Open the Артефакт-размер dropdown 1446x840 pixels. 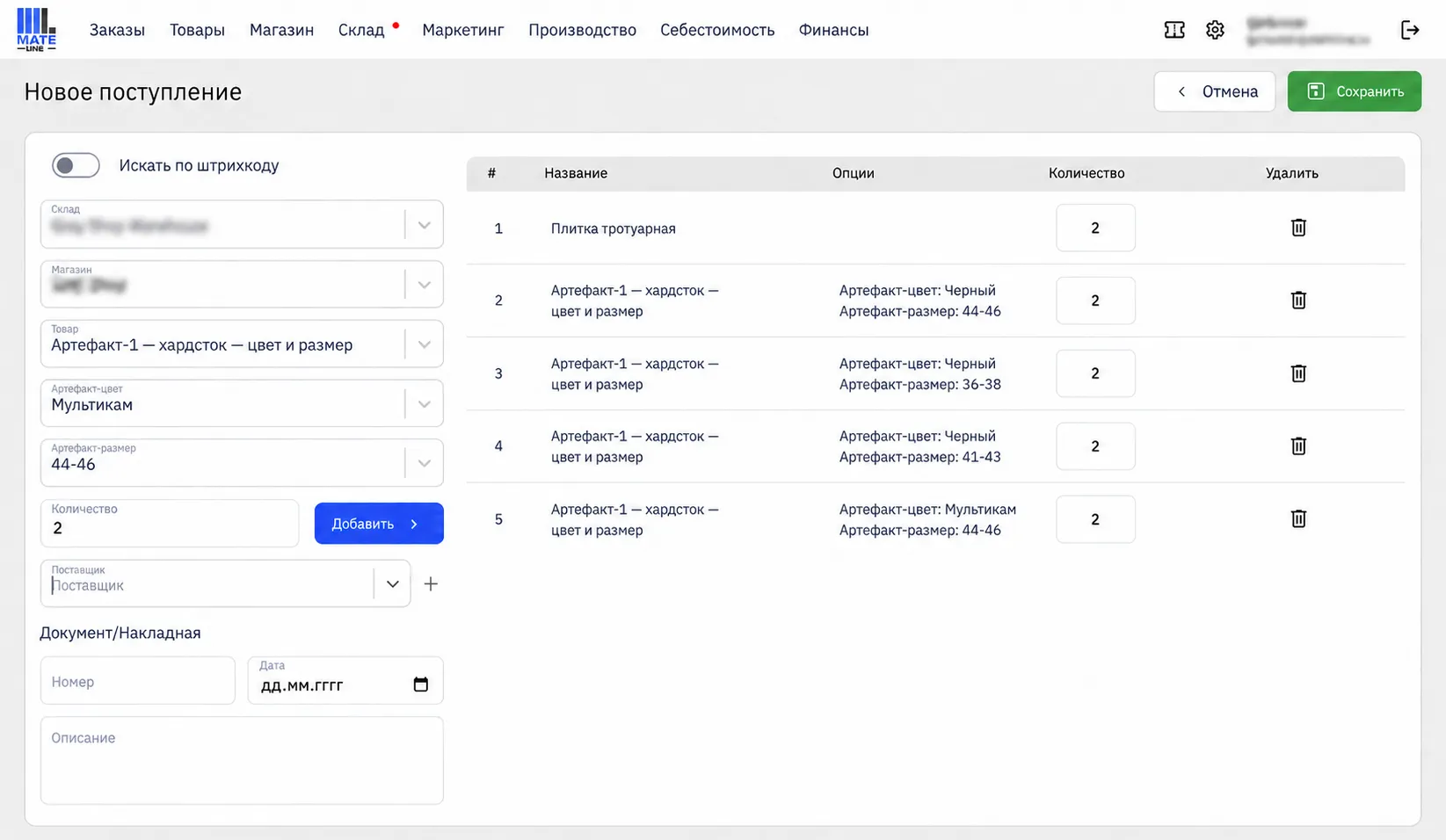[424, 463]
